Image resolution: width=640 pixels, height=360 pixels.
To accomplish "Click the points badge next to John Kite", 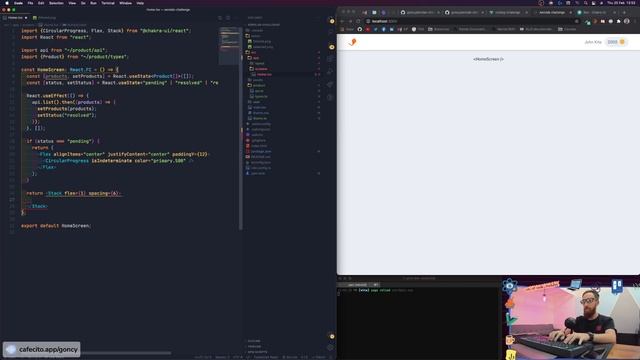I will (x=616, y=42).
